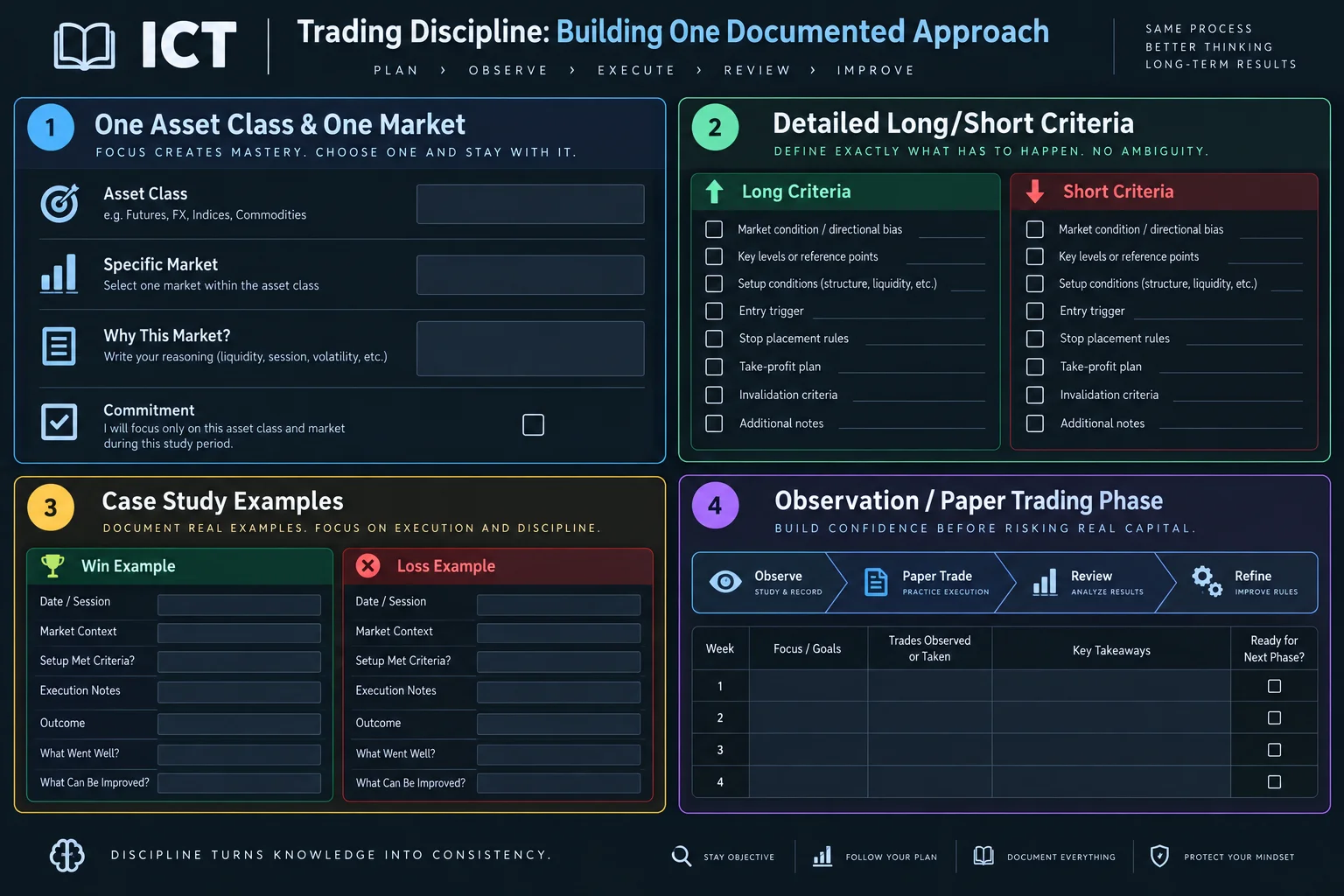1344x896 pixels.
Task: Check Short Criteria Take-profit plan box
Action: (1035, 367)
